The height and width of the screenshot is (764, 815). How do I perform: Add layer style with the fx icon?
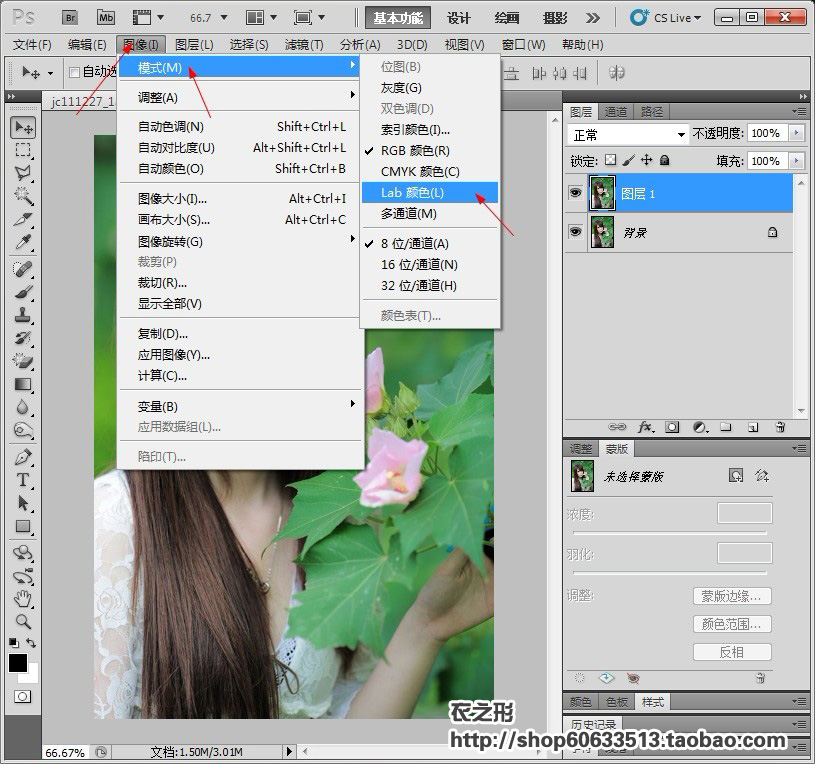(x=646, y=427)
